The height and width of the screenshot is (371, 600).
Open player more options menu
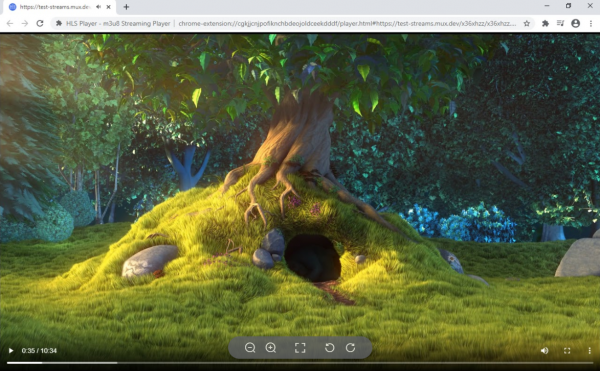[589, 350]
